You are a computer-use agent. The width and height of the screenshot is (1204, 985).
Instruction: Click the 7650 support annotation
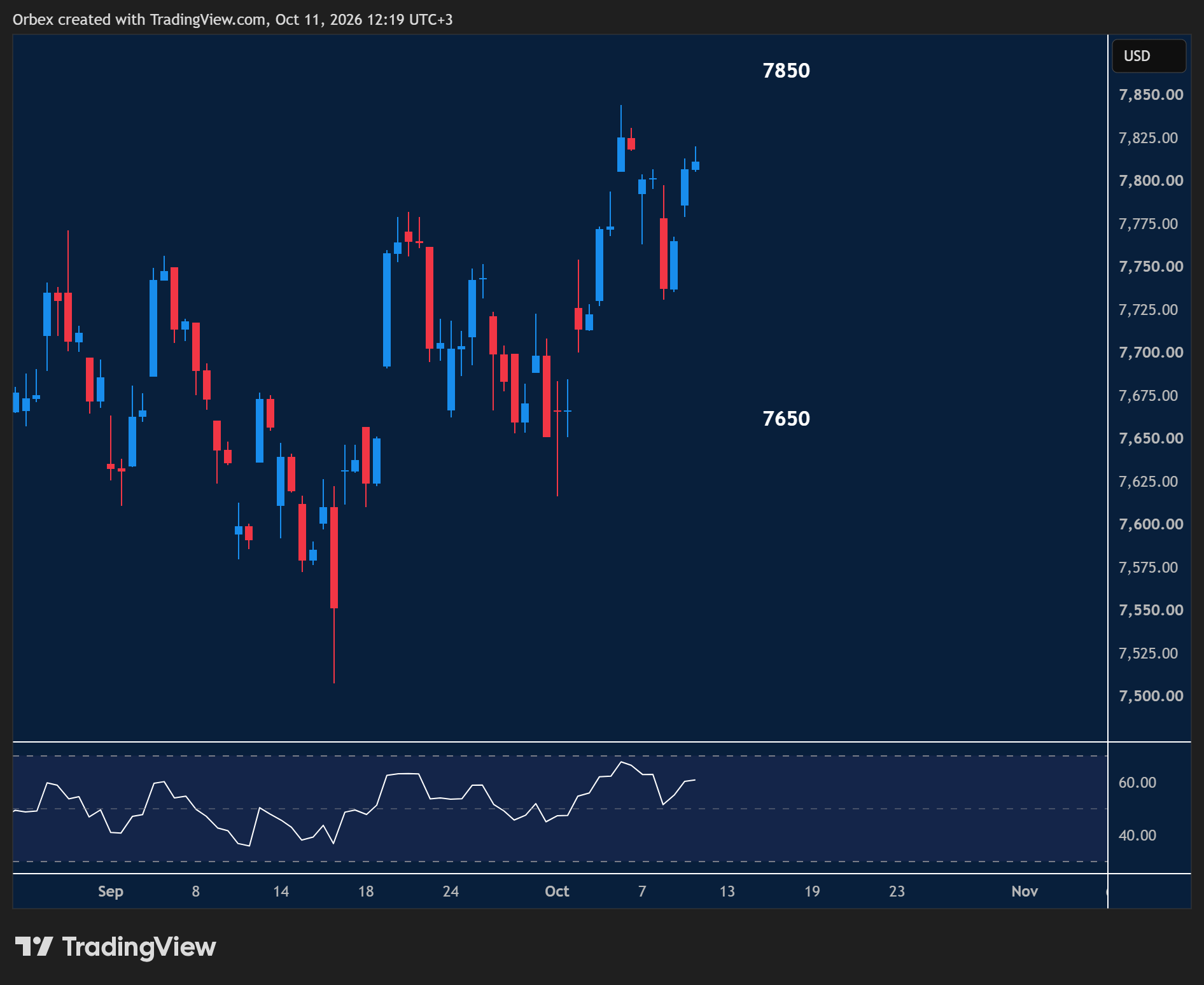coord(786,419)
